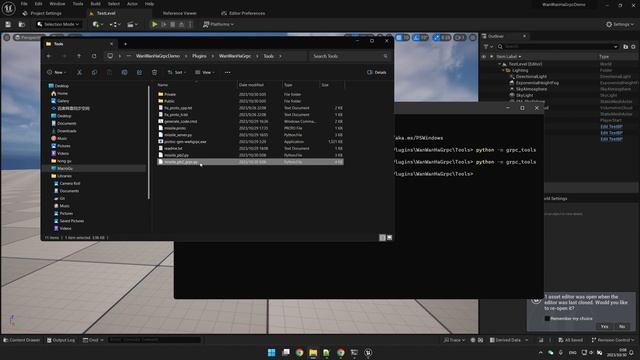This screenshot has height=360, width=640.
Task: Select DirectionalLight in the Outliner
Action: pyautogui.click(x=531, y=76)
